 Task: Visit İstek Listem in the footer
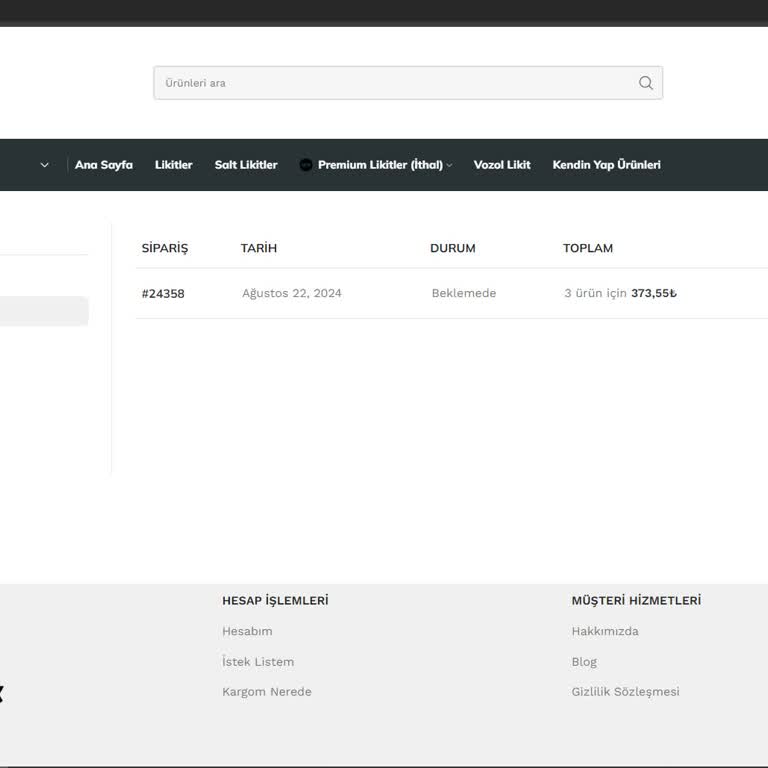(x=258, y=662)
